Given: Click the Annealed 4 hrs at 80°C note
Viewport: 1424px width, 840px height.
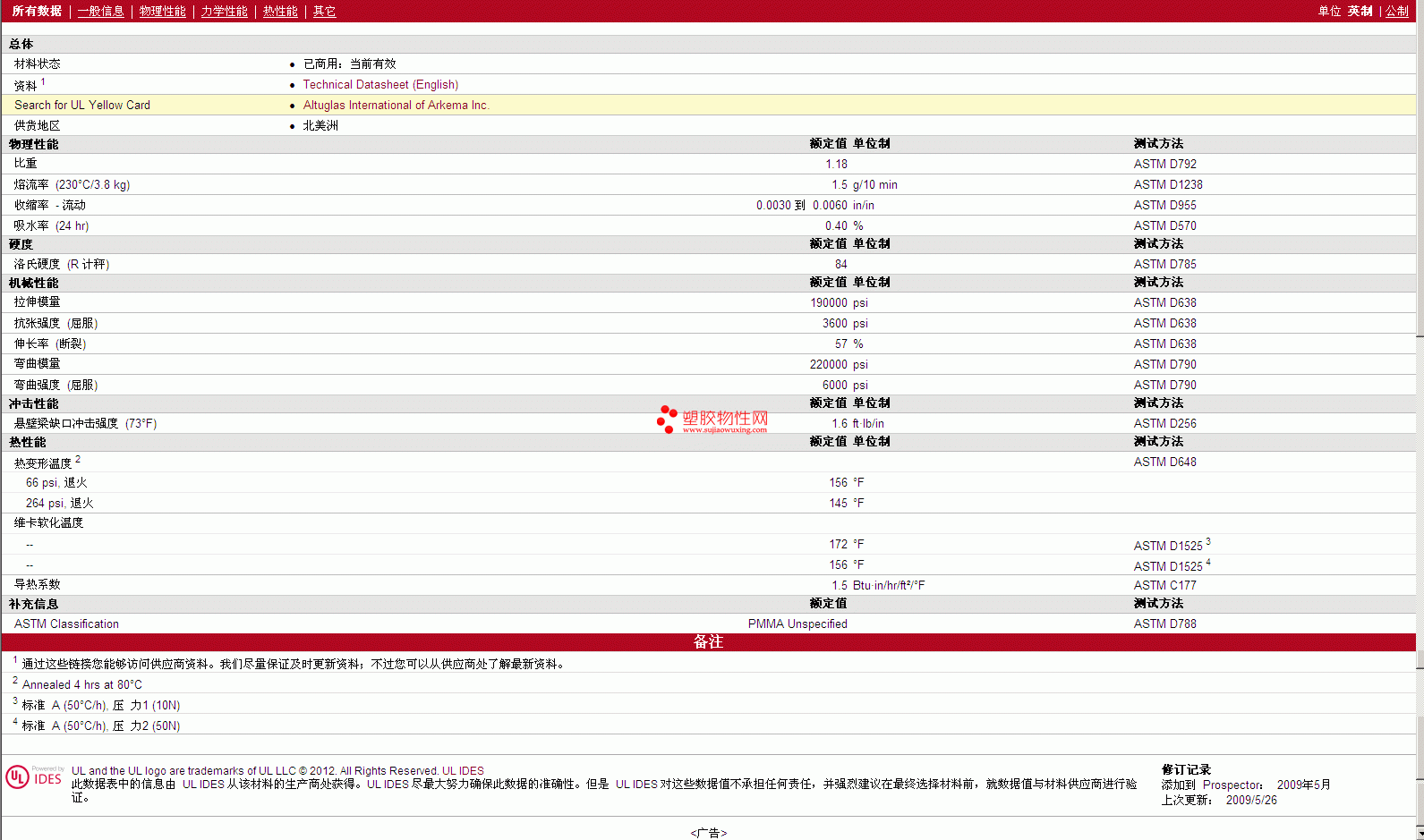Looking at the screenshot, I should click(x=82, y=684).
